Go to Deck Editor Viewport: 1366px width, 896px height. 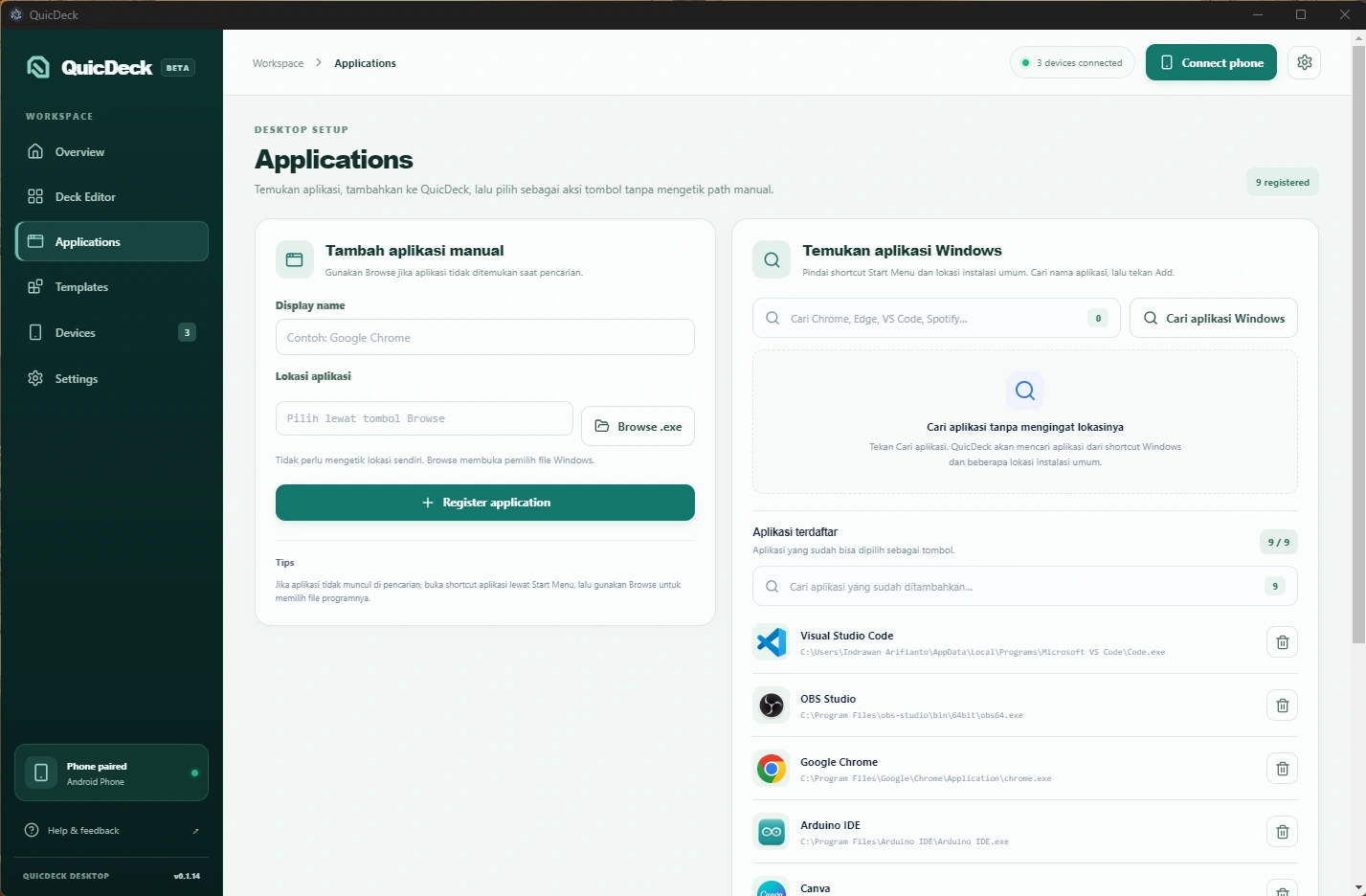click(x=112, y=196)
